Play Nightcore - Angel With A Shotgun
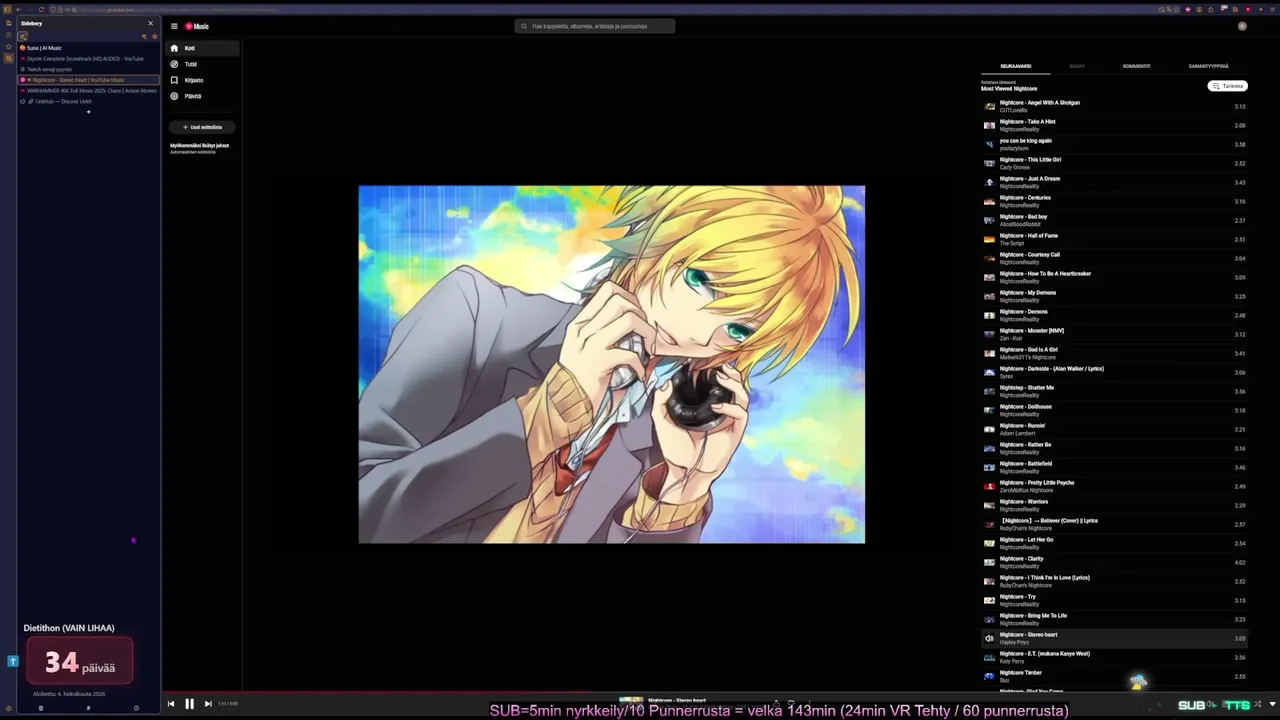 click(x=1115, y=106)
